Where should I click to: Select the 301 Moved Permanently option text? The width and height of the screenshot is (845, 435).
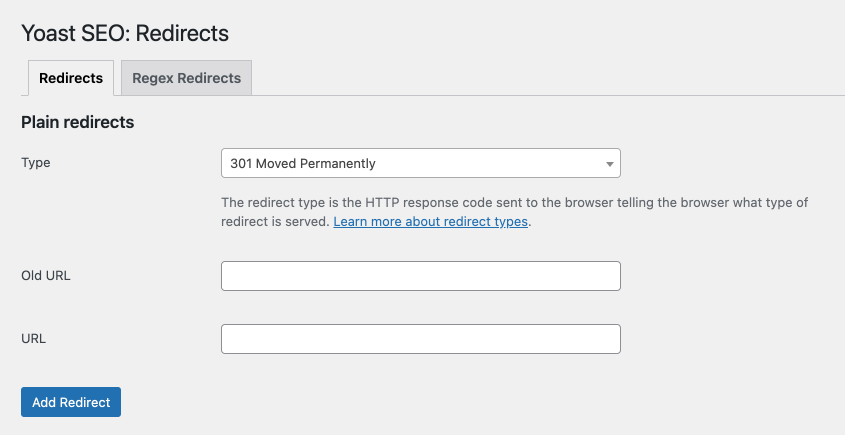click(303, 163)
